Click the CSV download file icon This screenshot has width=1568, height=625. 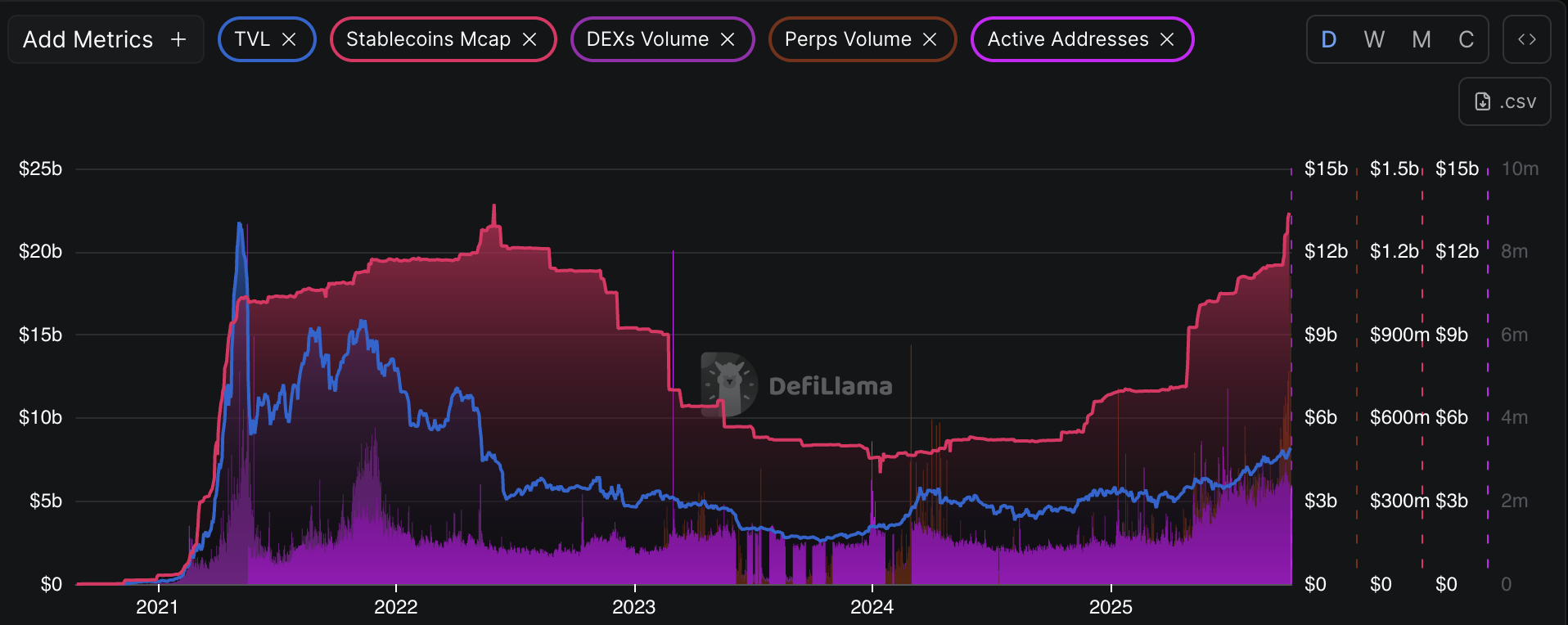[1483, 101]
